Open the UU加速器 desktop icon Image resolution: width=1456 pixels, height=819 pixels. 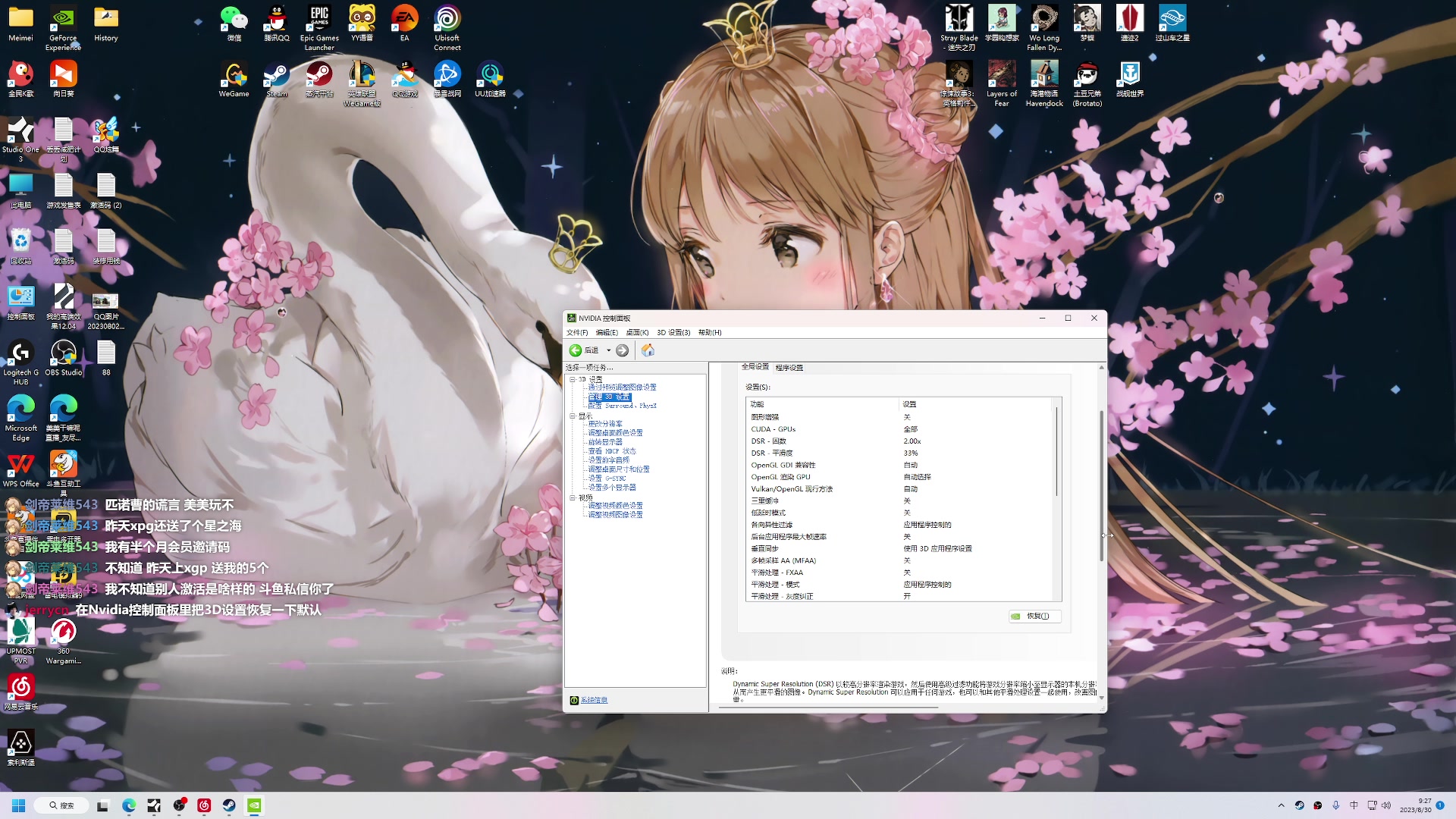pos(490,80)
